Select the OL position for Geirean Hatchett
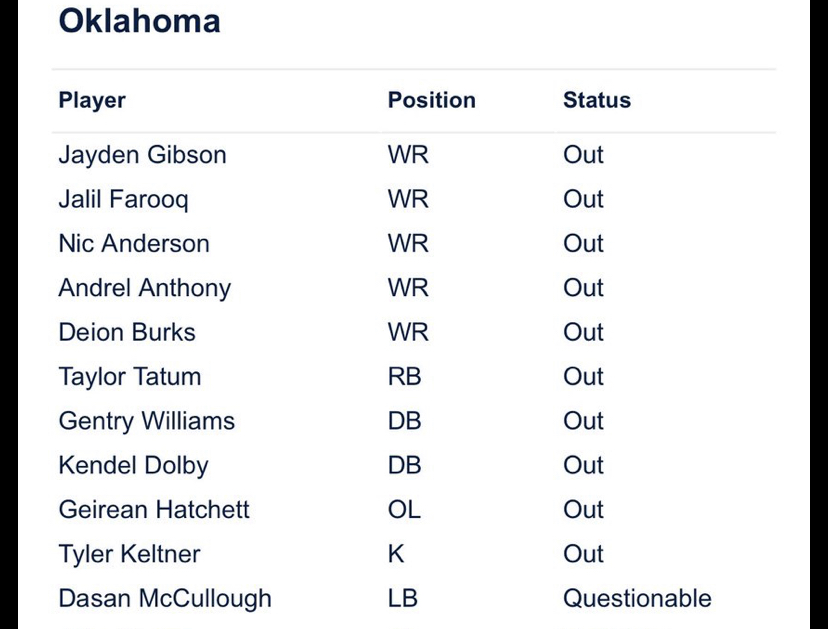The width and height of the screenshot is (828, 629). (404, 510)
